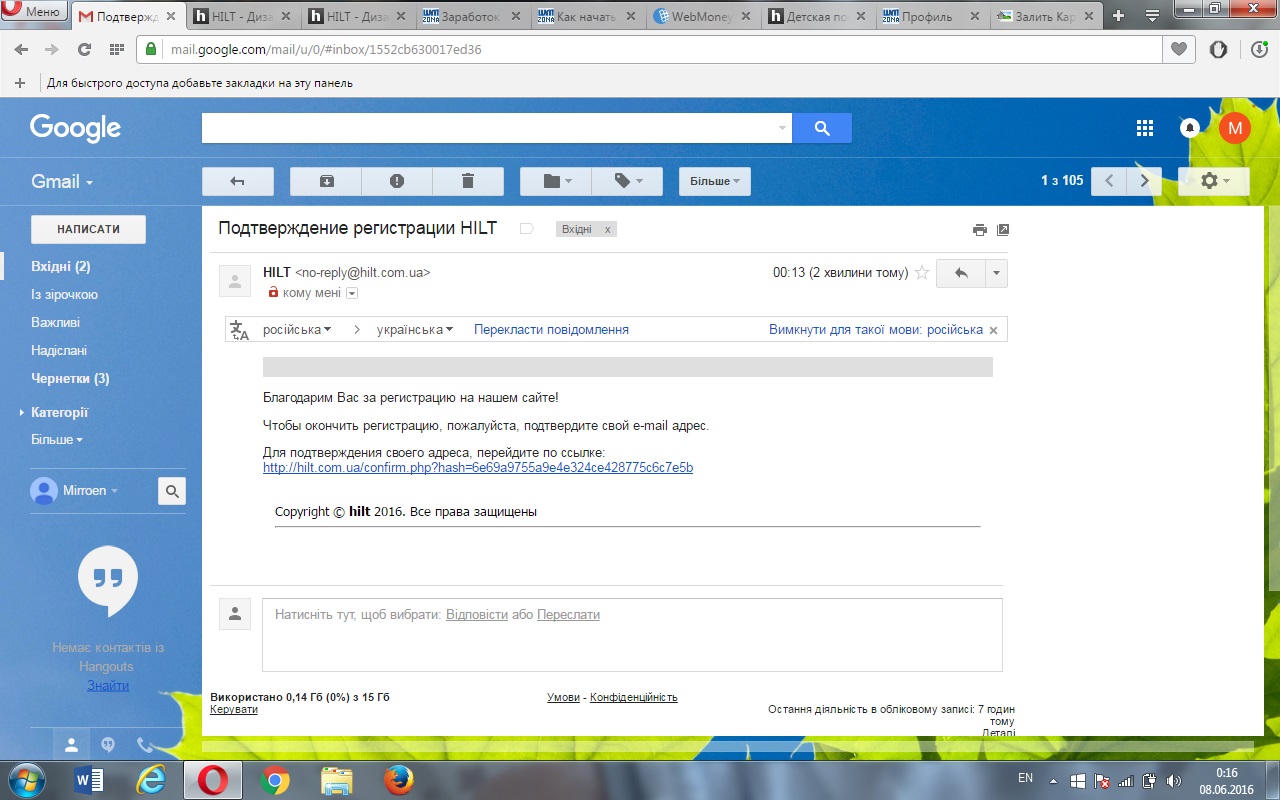Open the Надіслані folder
Screen dimensions: 1280x800
click(x=59, y=350)
